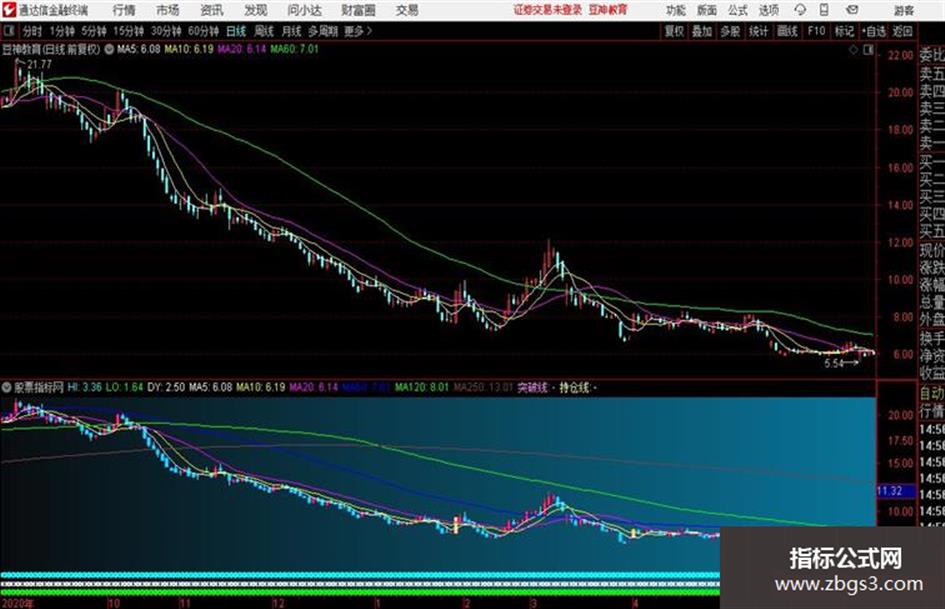The width and height of the screenshot is (945, 609).
Task: Click the 标记 mark toolbar button
Action: coord(844,31)
